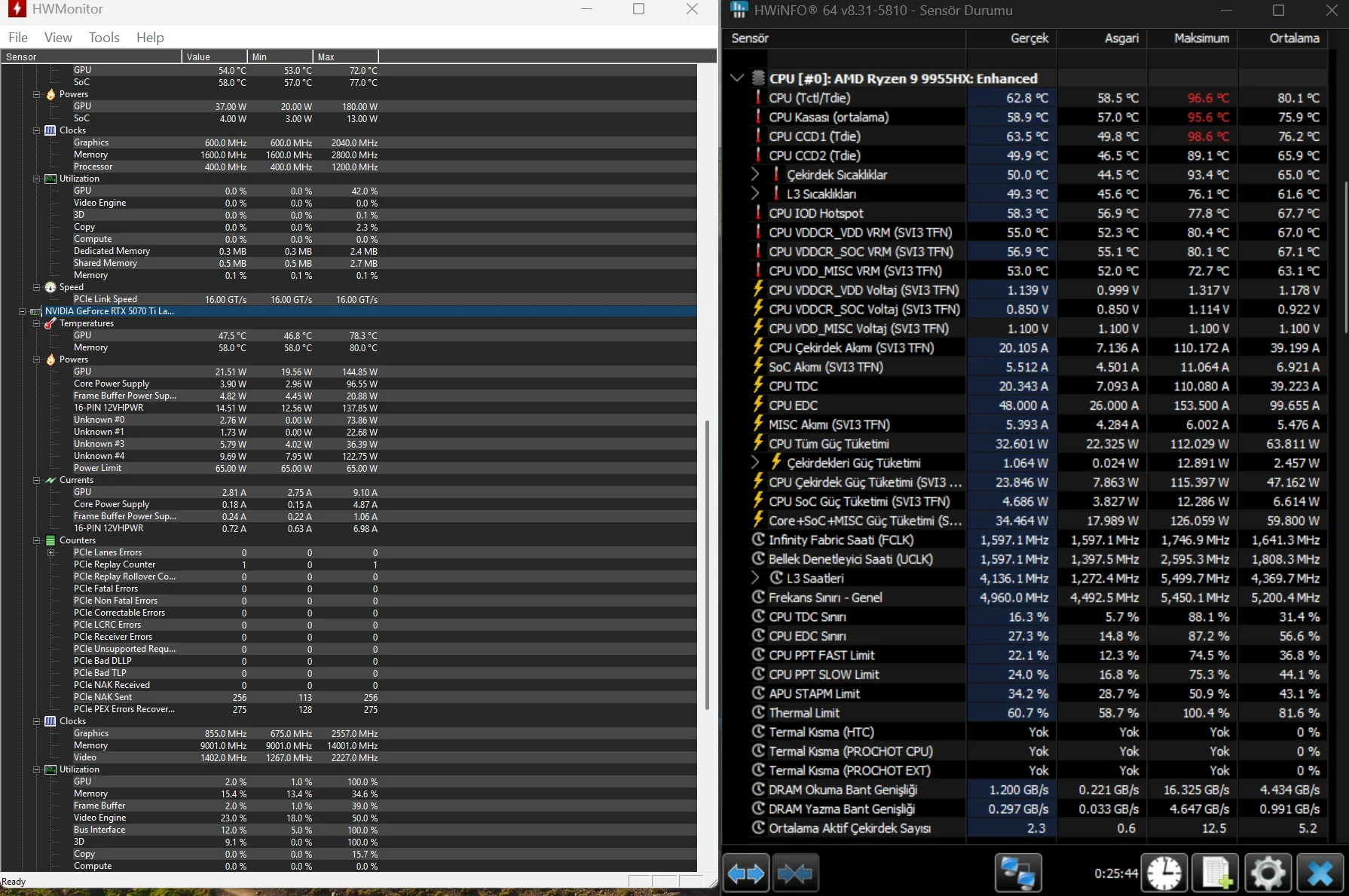Collapse the CPU [#0] AMD Ryzen 9 sensor group
Viewport: 1349px width, 896px height.
click(737, 78)
